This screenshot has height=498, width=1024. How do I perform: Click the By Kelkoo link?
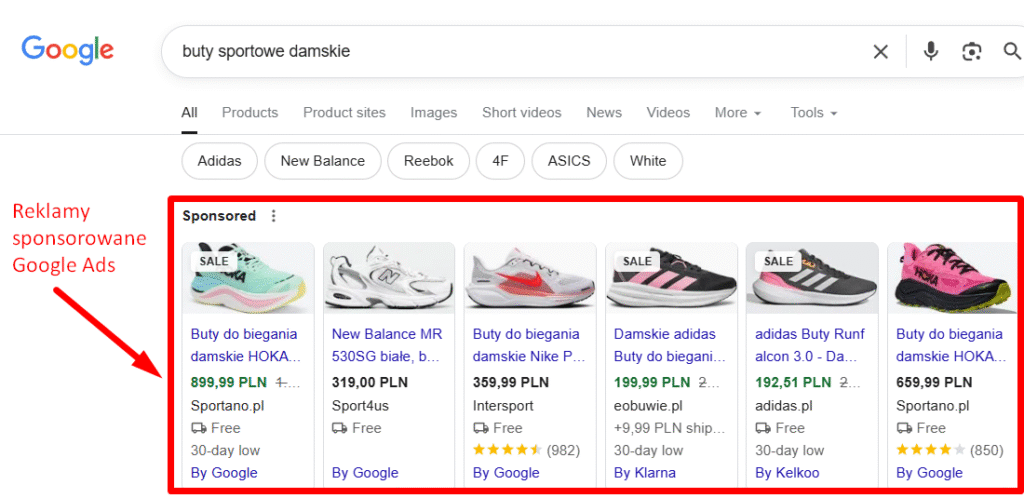(787, 473)
